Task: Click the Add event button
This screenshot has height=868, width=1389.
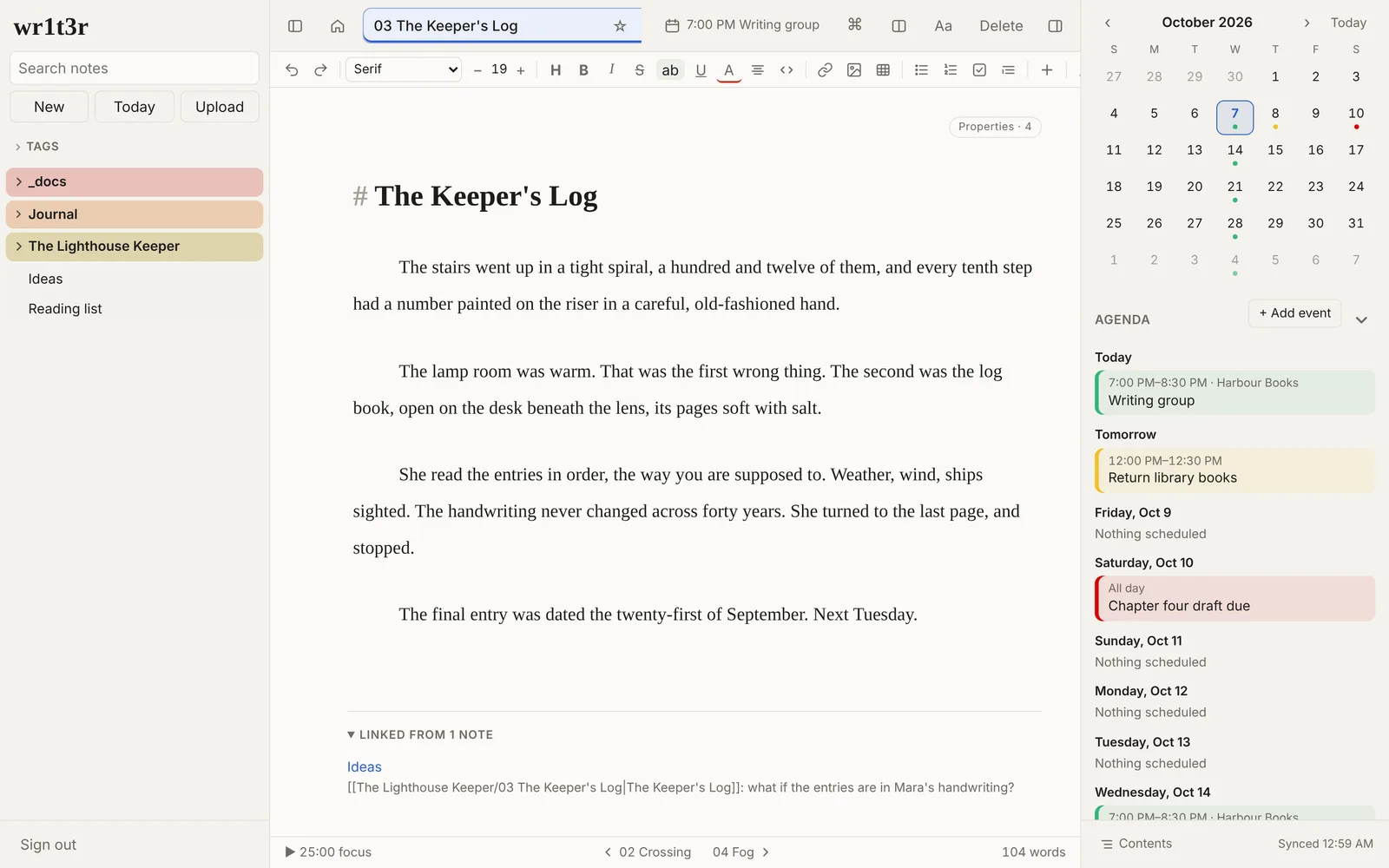Action: click(1294, 313)
